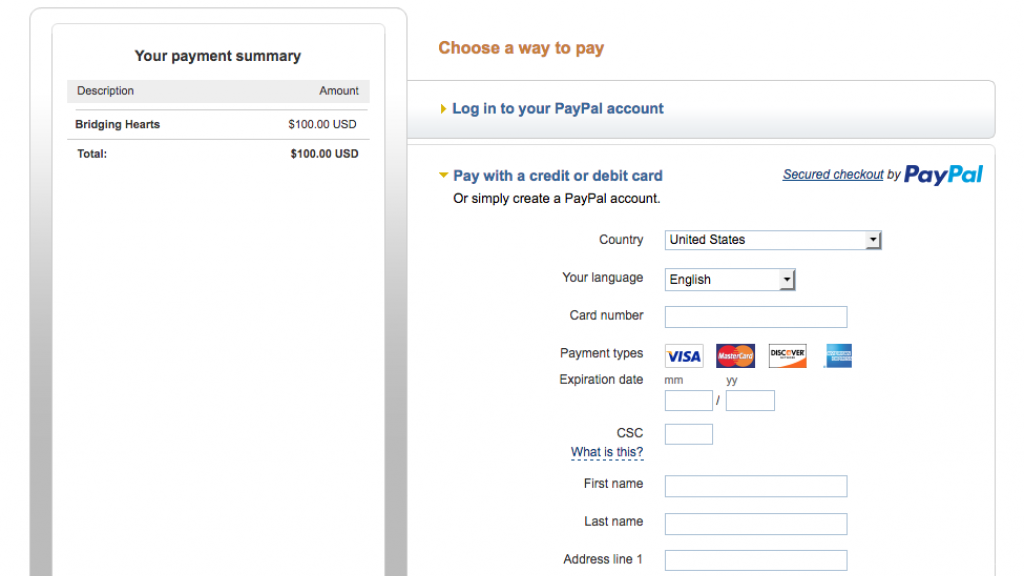Click the expiration year field
1024x576 pixels.
click(x=750, y=400)
